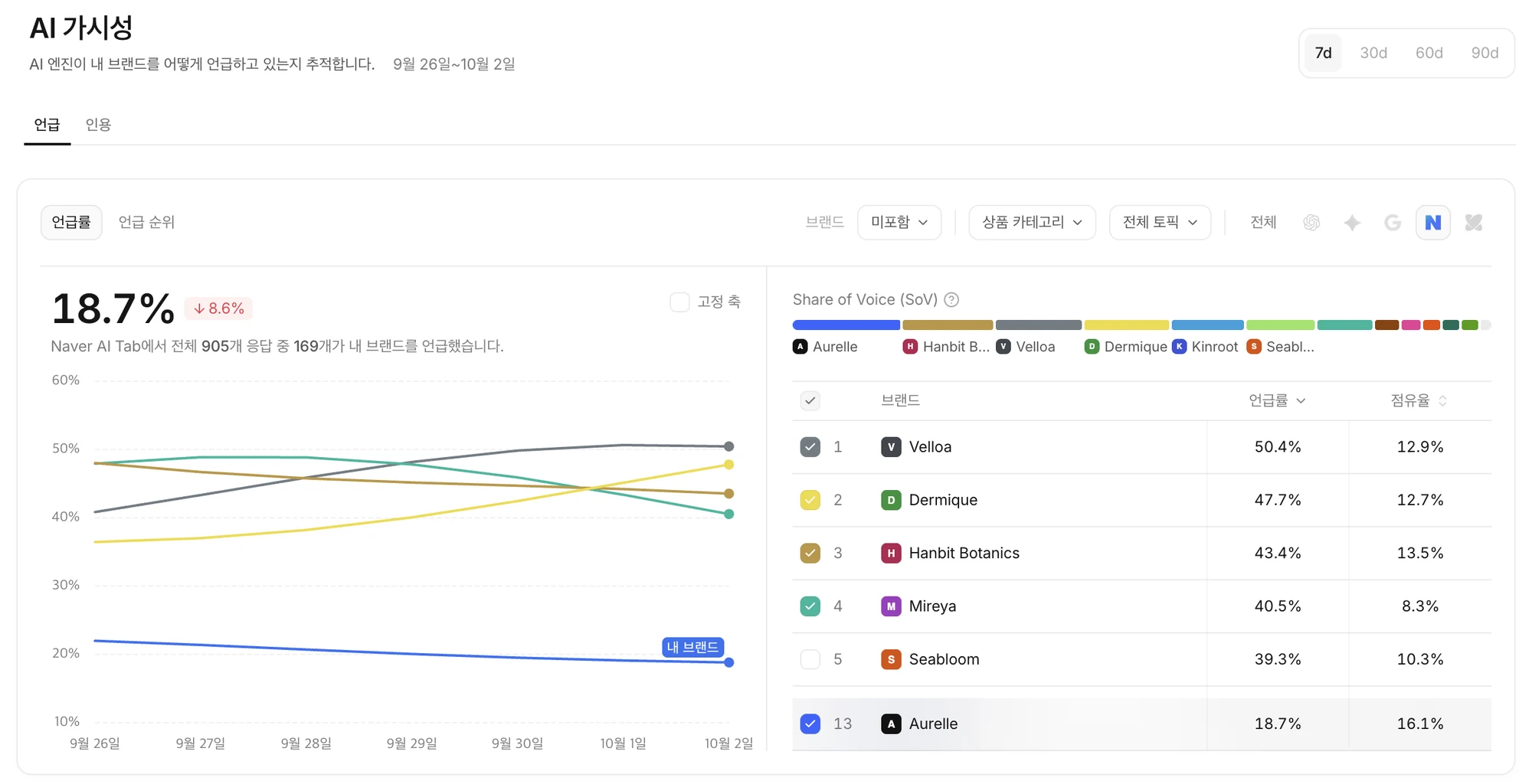Viewport: 1532px width, 784px height.
Task: Sort by the 점유율 column arrows
Action: point(1442,400)
